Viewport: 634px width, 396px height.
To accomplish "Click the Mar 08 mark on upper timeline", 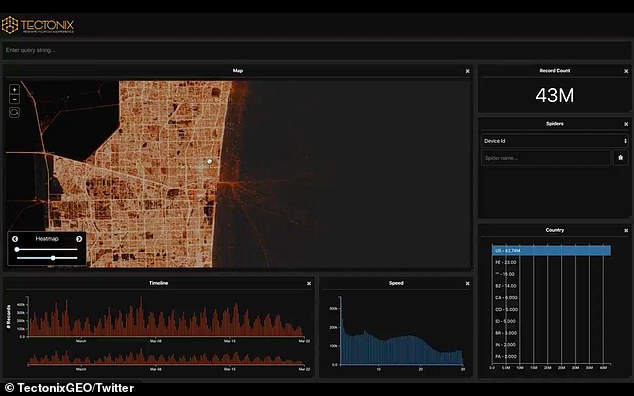I will 156,341.
